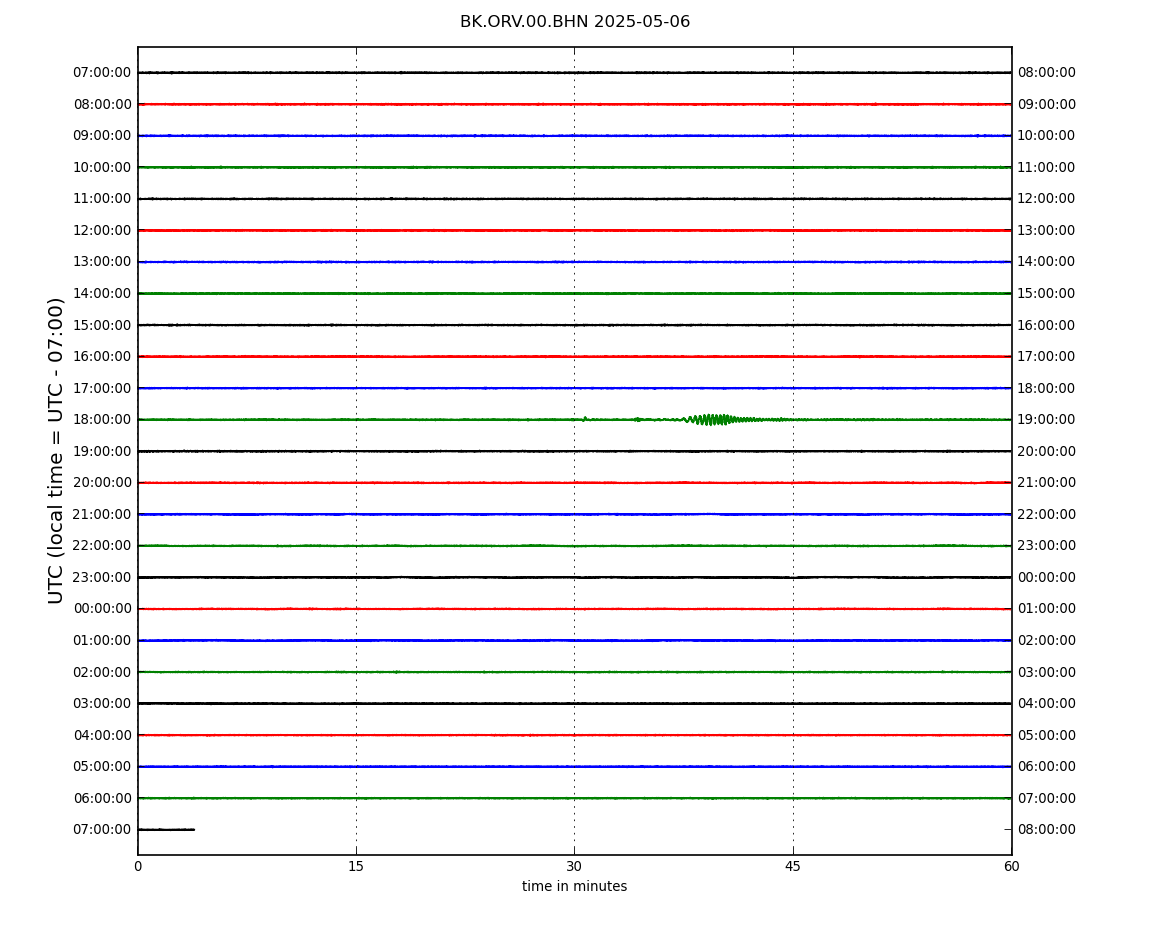The width and height of the screenshot is (1150, 950).
Task: Select left-axis time label 04:00:00
Action: 102,735
